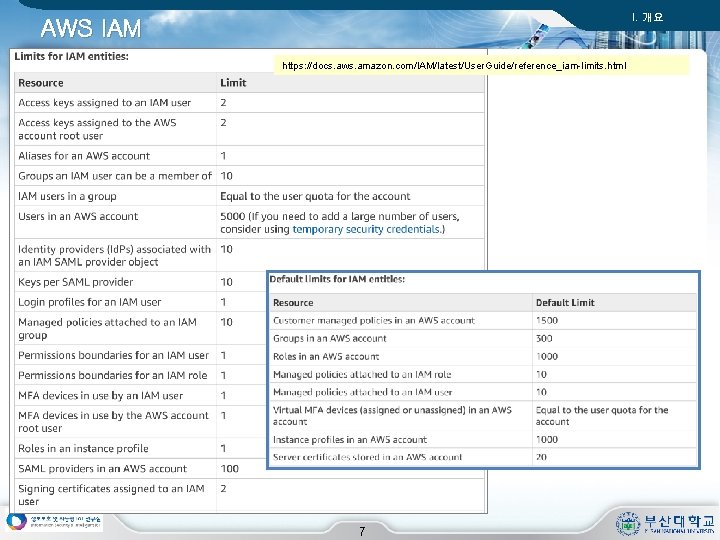Click the Pusan National University logo
The width and height of the screenshot is (720, 540).
665,523
